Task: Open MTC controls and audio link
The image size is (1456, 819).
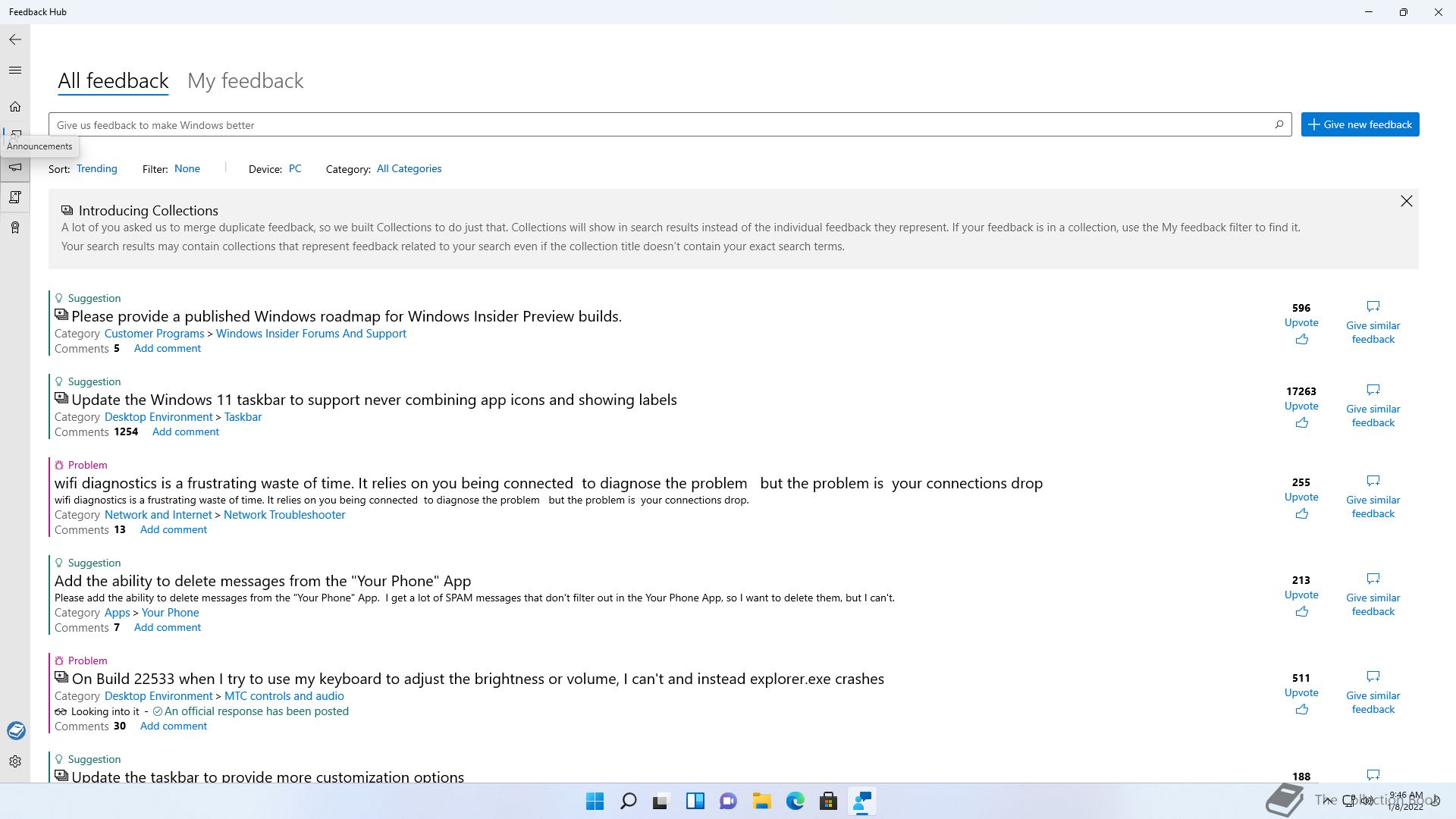Action: (284, 696)
